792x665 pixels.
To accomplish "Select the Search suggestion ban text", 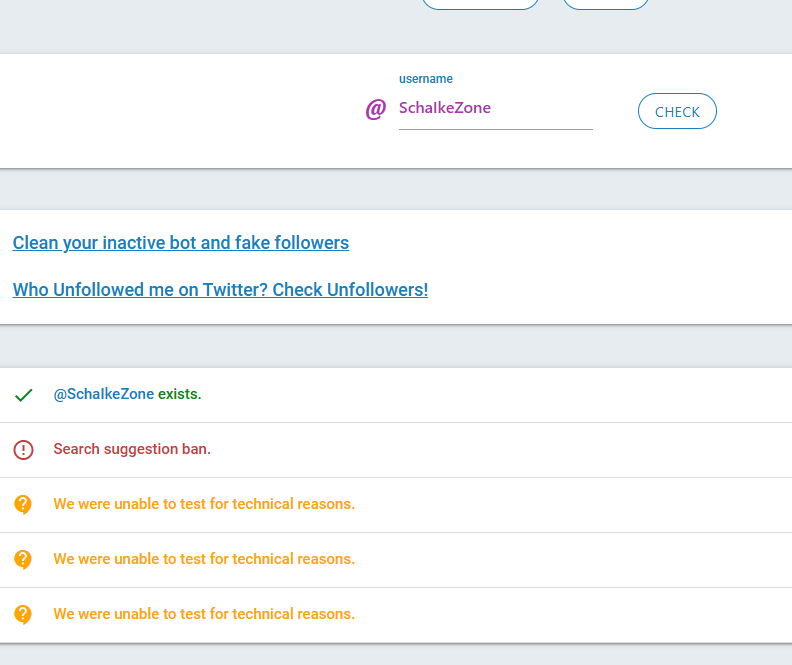I will click(x=132, y=449).
